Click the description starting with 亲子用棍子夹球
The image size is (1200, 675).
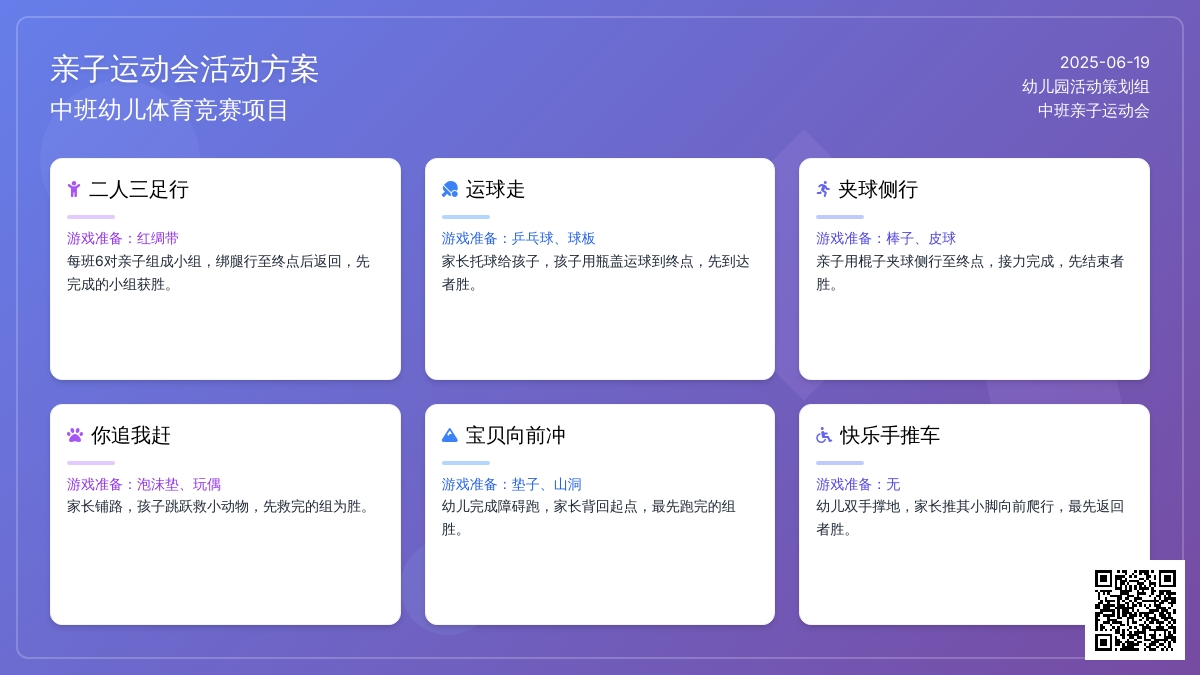tap(970, 273)
